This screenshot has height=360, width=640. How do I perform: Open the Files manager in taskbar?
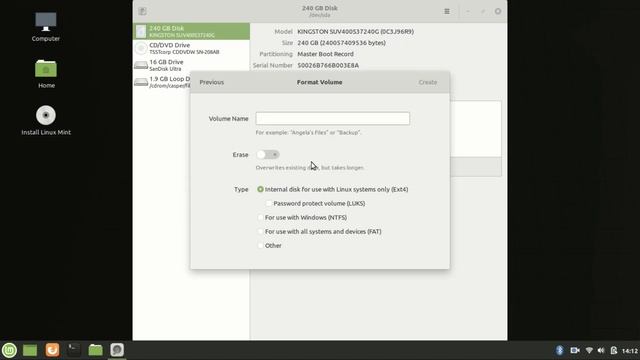pos(96,350)
